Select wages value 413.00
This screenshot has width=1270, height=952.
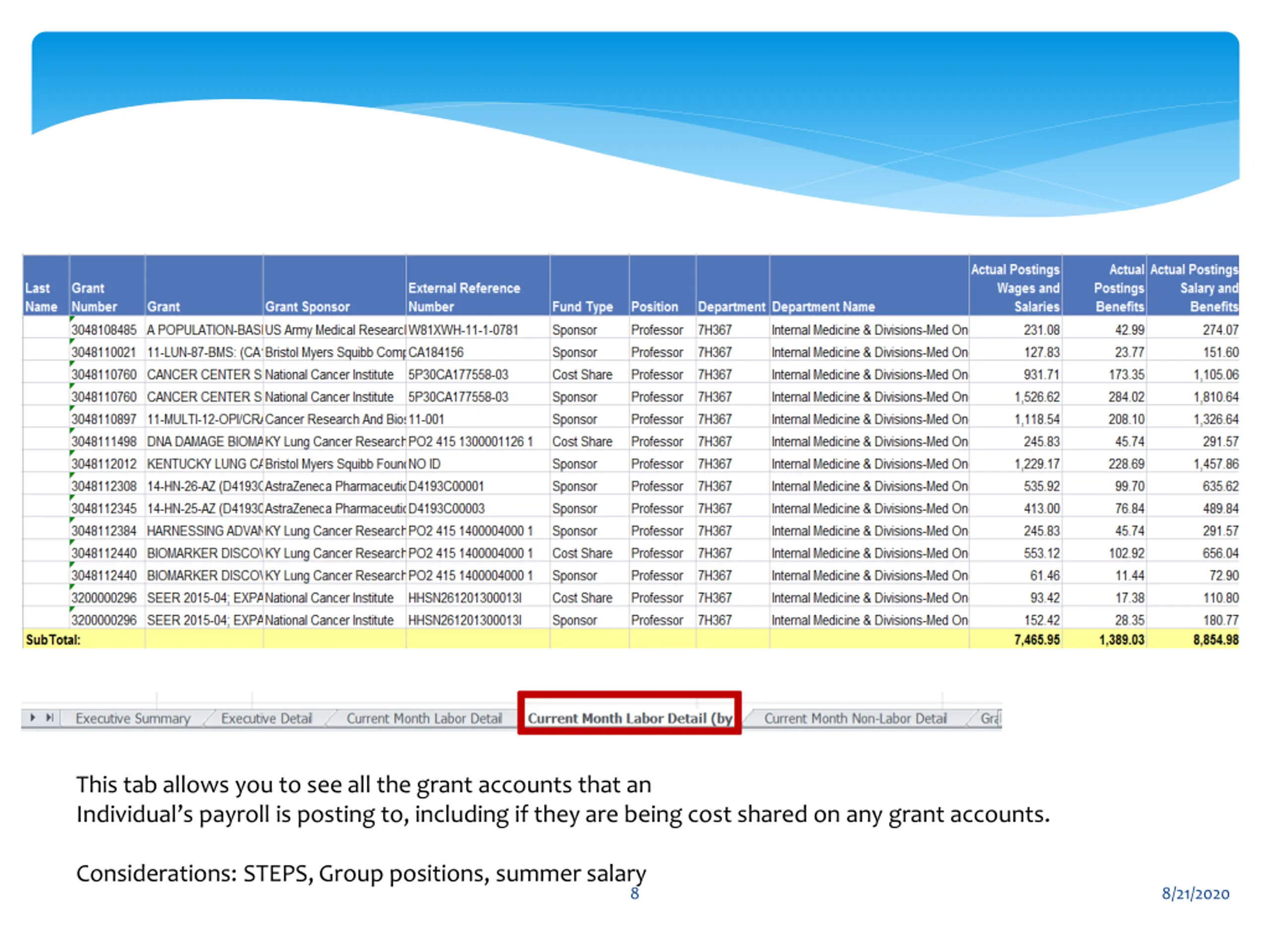point(1041,508)
